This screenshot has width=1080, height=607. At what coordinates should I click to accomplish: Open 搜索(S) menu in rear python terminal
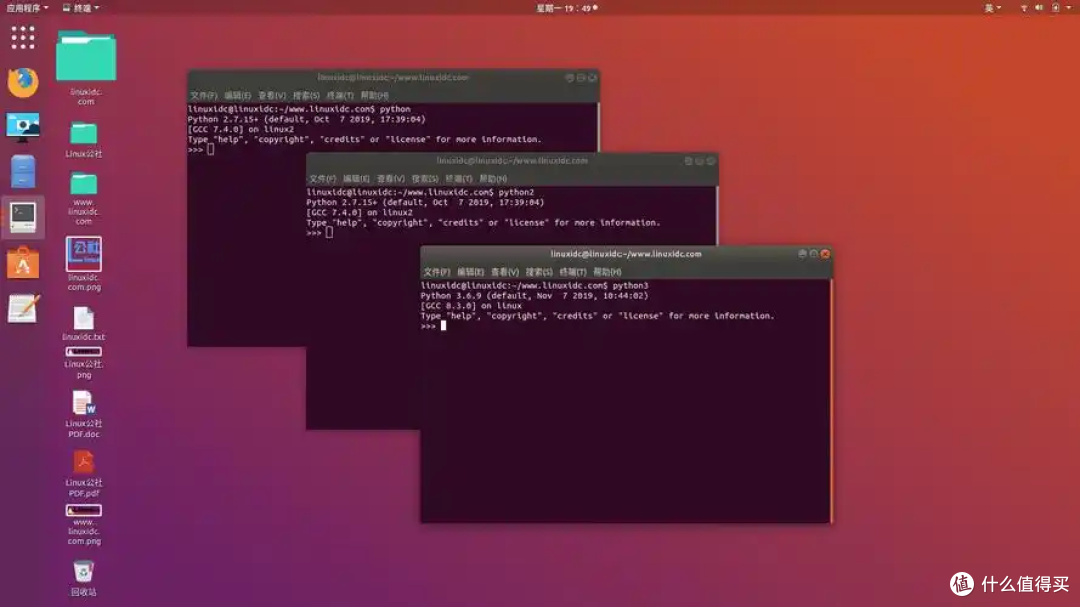click(306, 95)
